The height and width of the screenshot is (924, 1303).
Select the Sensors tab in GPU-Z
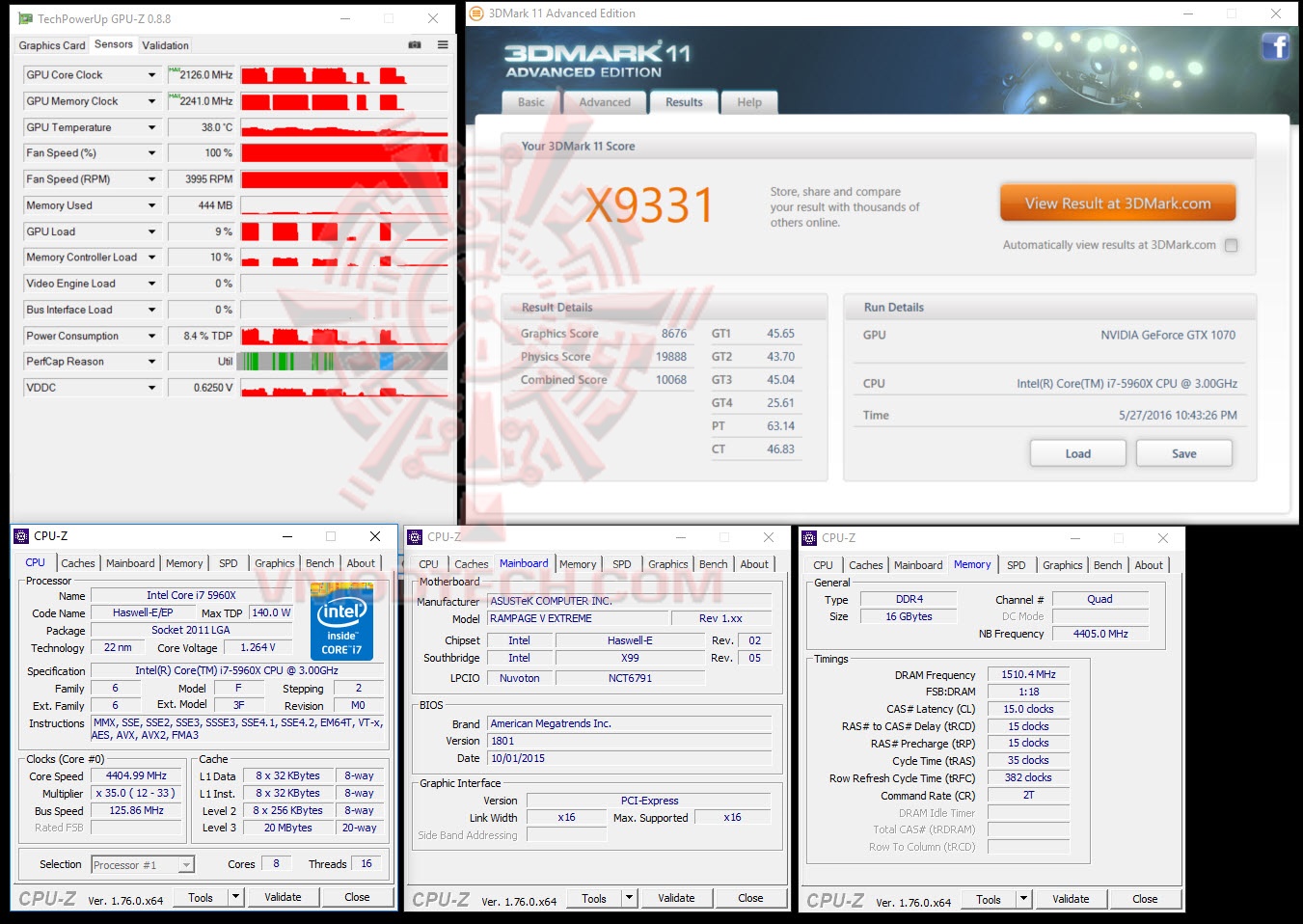click(114, 44)
